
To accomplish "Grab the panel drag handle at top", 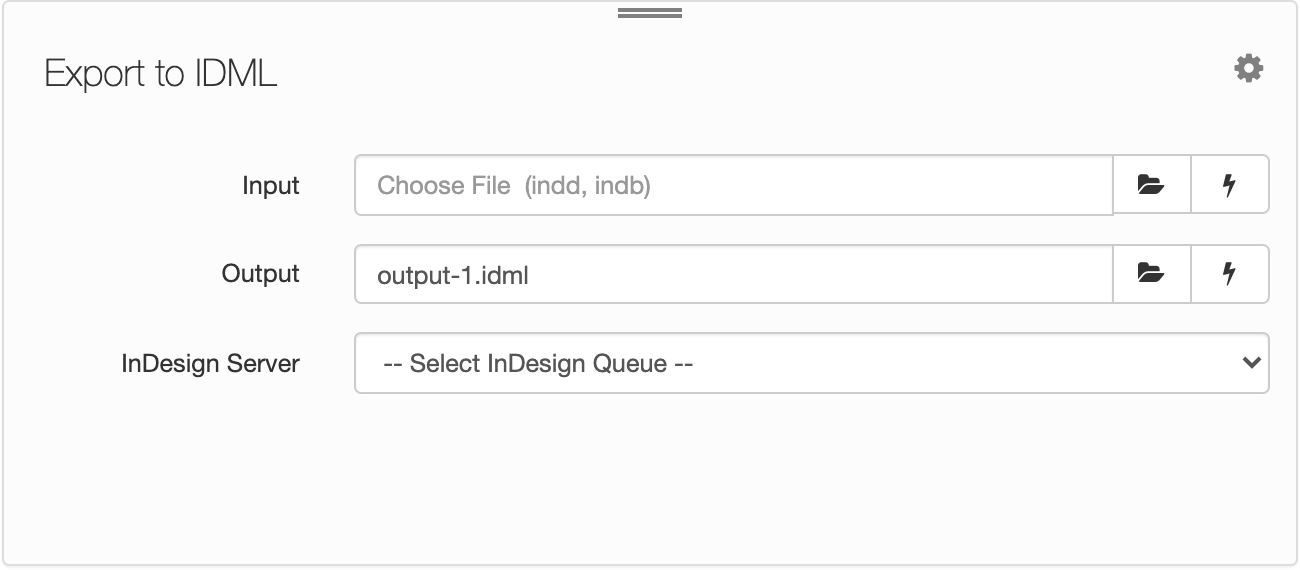I will 650,14.
